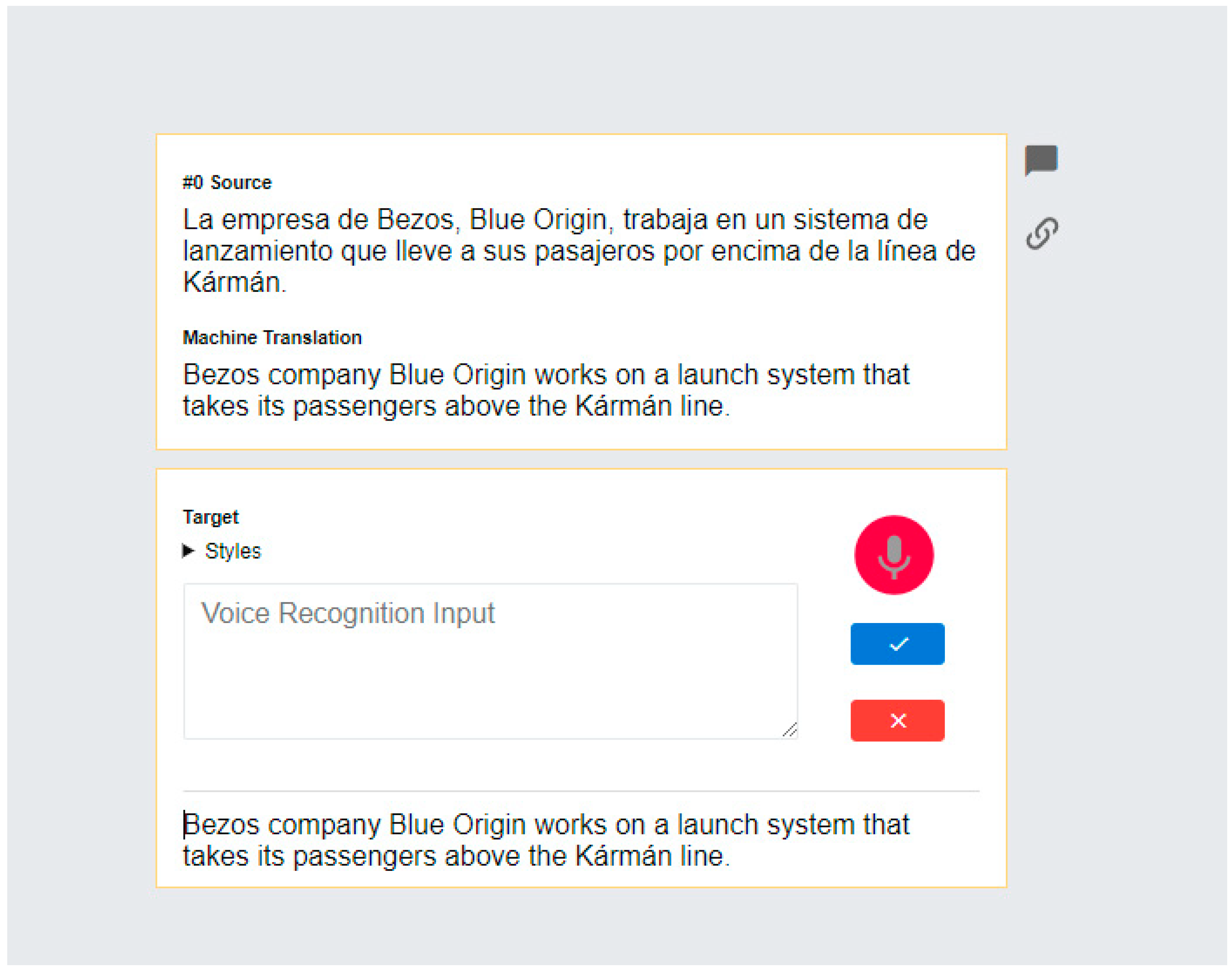Image resolution: width=1232 pixels, height=971 pixels.
Task: Open the comment speech bubble icon
Action: point(1040,159)
